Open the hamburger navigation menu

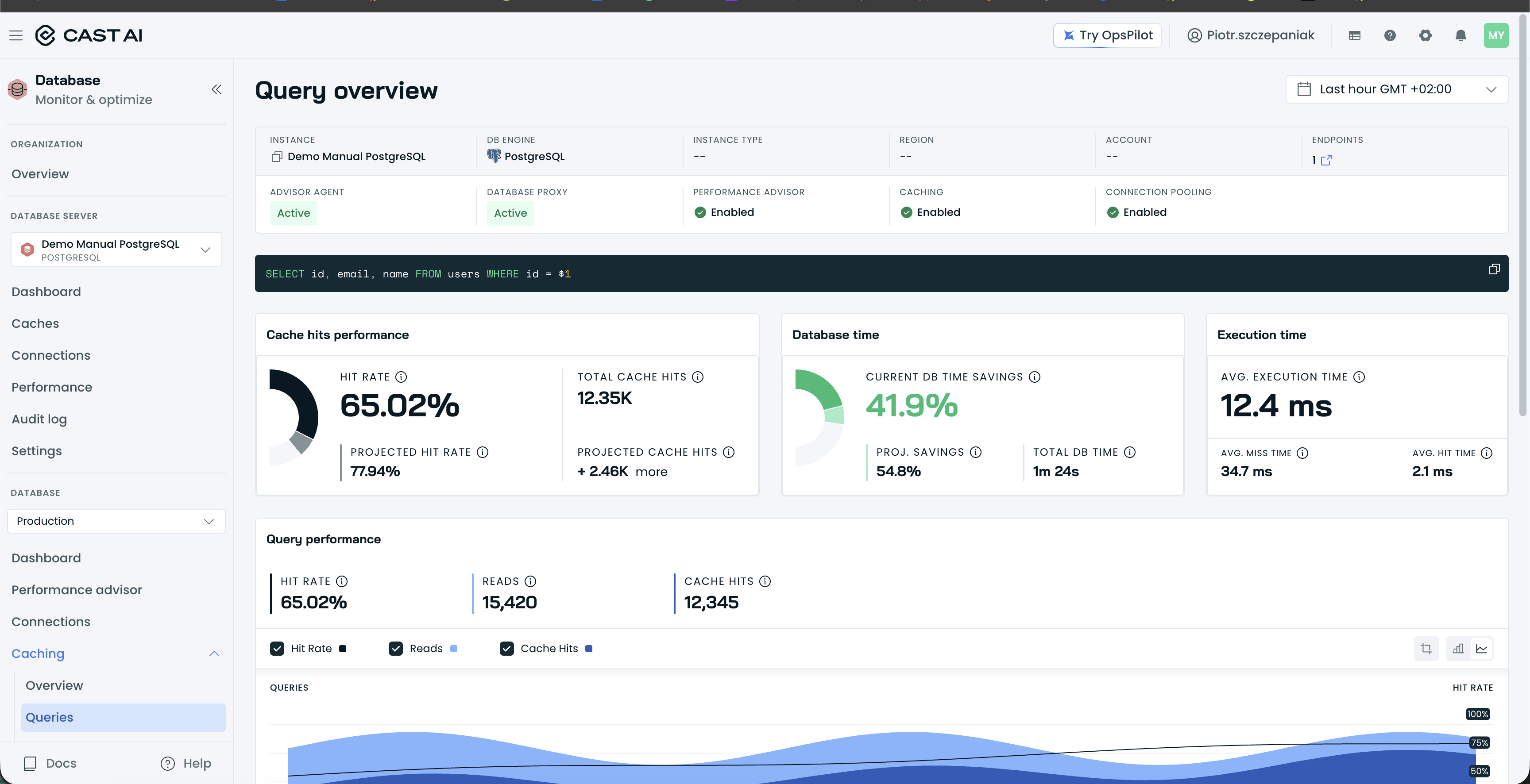click(x=16, y=35)
